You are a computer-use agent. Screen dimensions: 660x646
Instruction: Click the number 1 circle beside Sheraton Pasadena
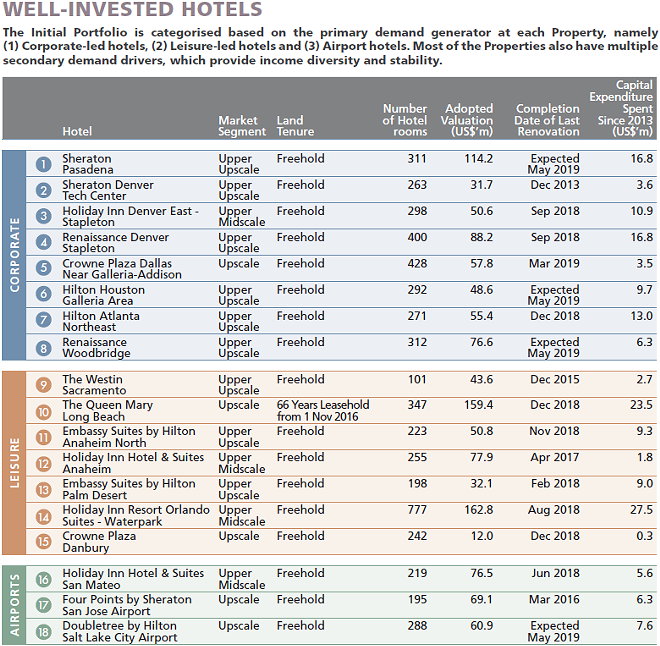click(x=43, y=164)
